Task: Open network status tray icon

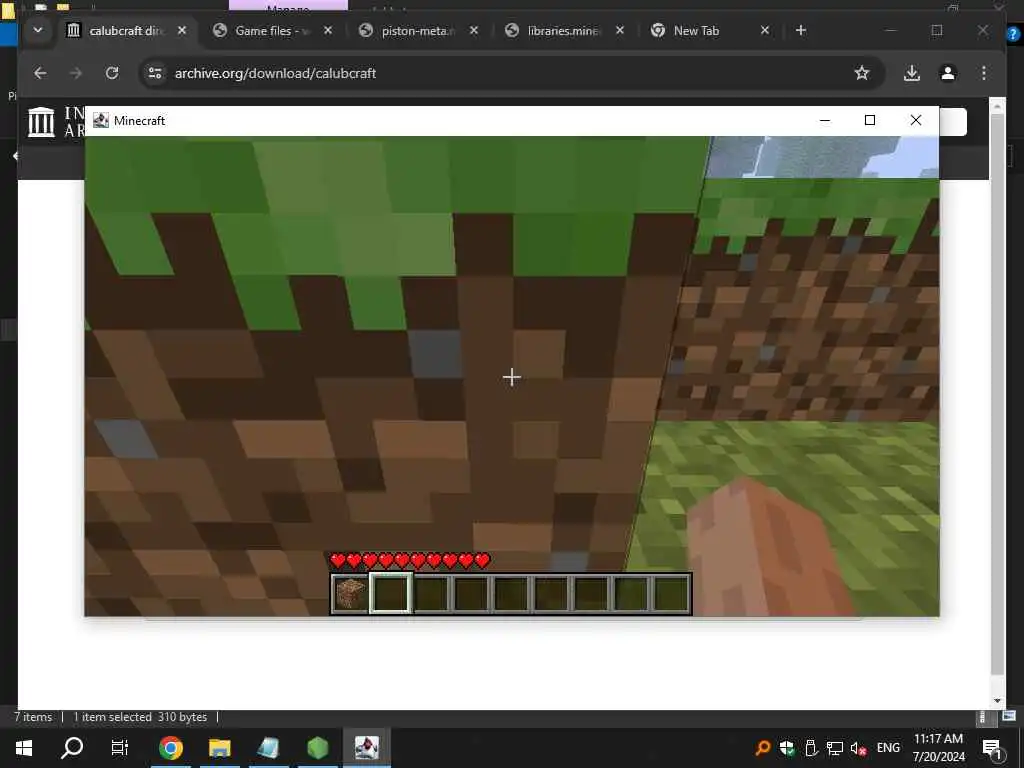Action: point(835,748)
